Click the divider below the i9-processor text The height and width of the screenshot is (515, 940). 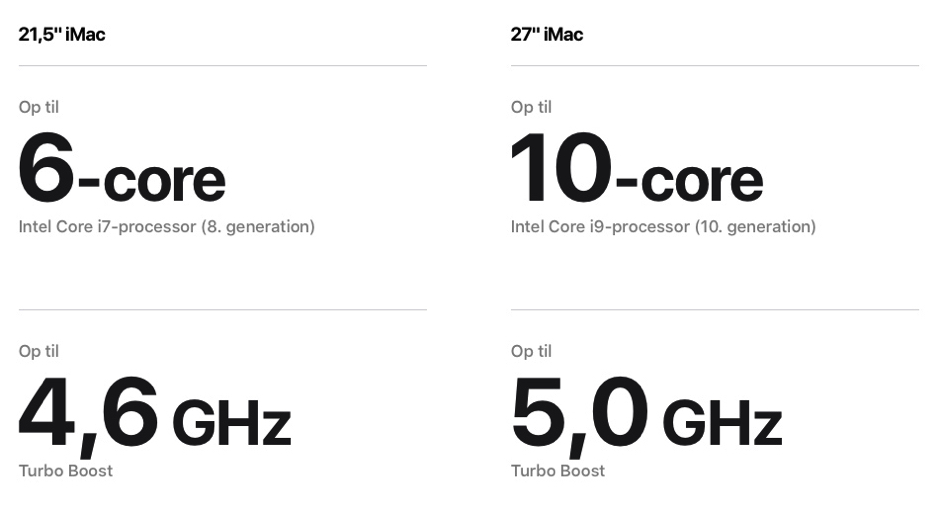pyautogui.click(x=714, y=310)
